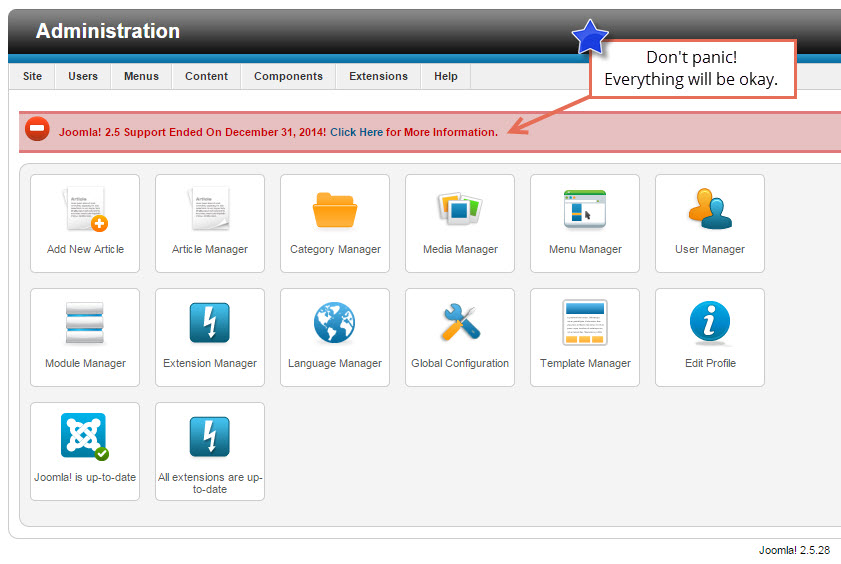Click All extensions are up-to-date icon
This screenshot has width=841, height=564.
tap(210, 436)
